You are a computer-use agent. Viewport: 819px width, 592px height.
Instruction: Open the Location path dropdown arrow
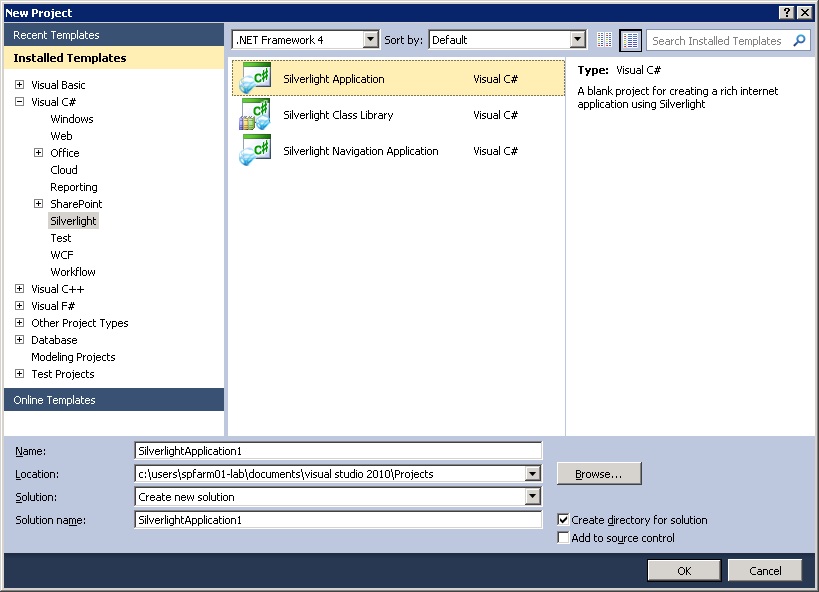coord(532,474)
